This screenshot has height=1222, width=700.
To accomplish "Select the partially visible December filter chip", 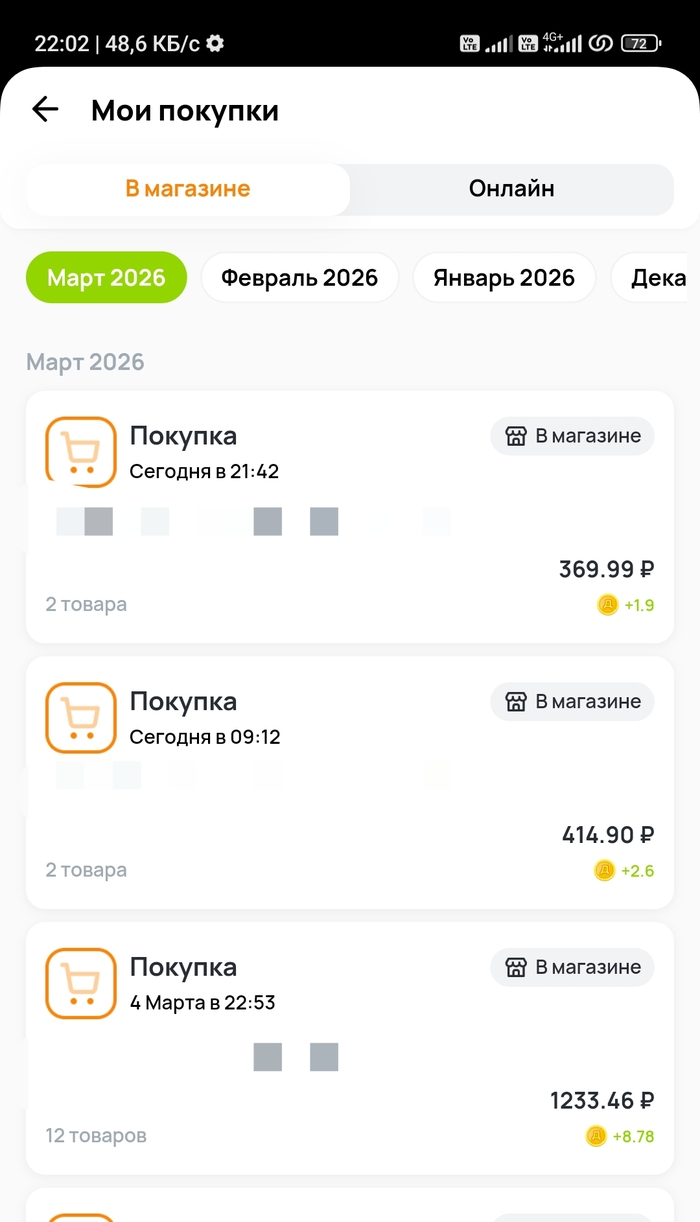I will [657, 277].
